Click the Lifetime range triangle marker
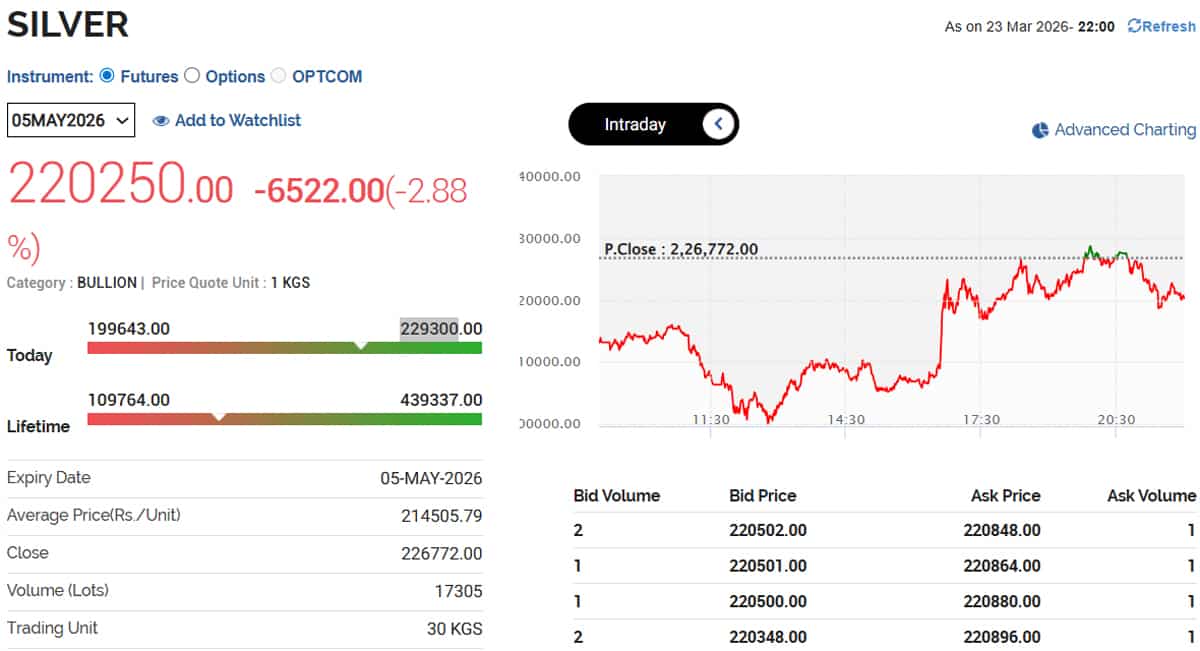Viewport: 1200px width, 651px height. (x=219, y=416)
